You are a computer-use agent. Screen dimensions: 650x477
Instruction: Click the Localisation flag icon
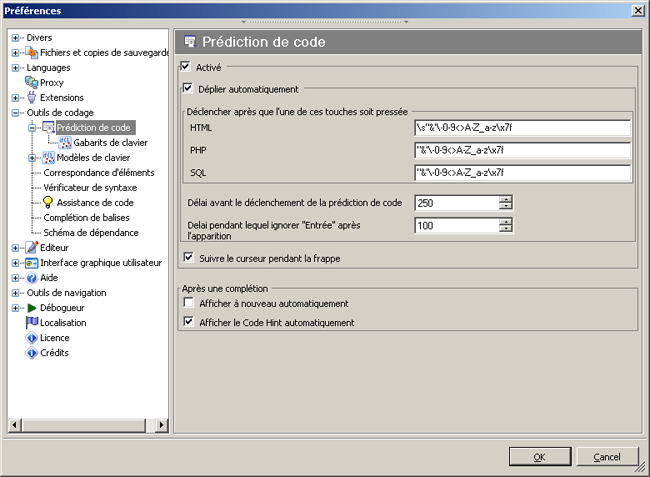coord(32,323)
